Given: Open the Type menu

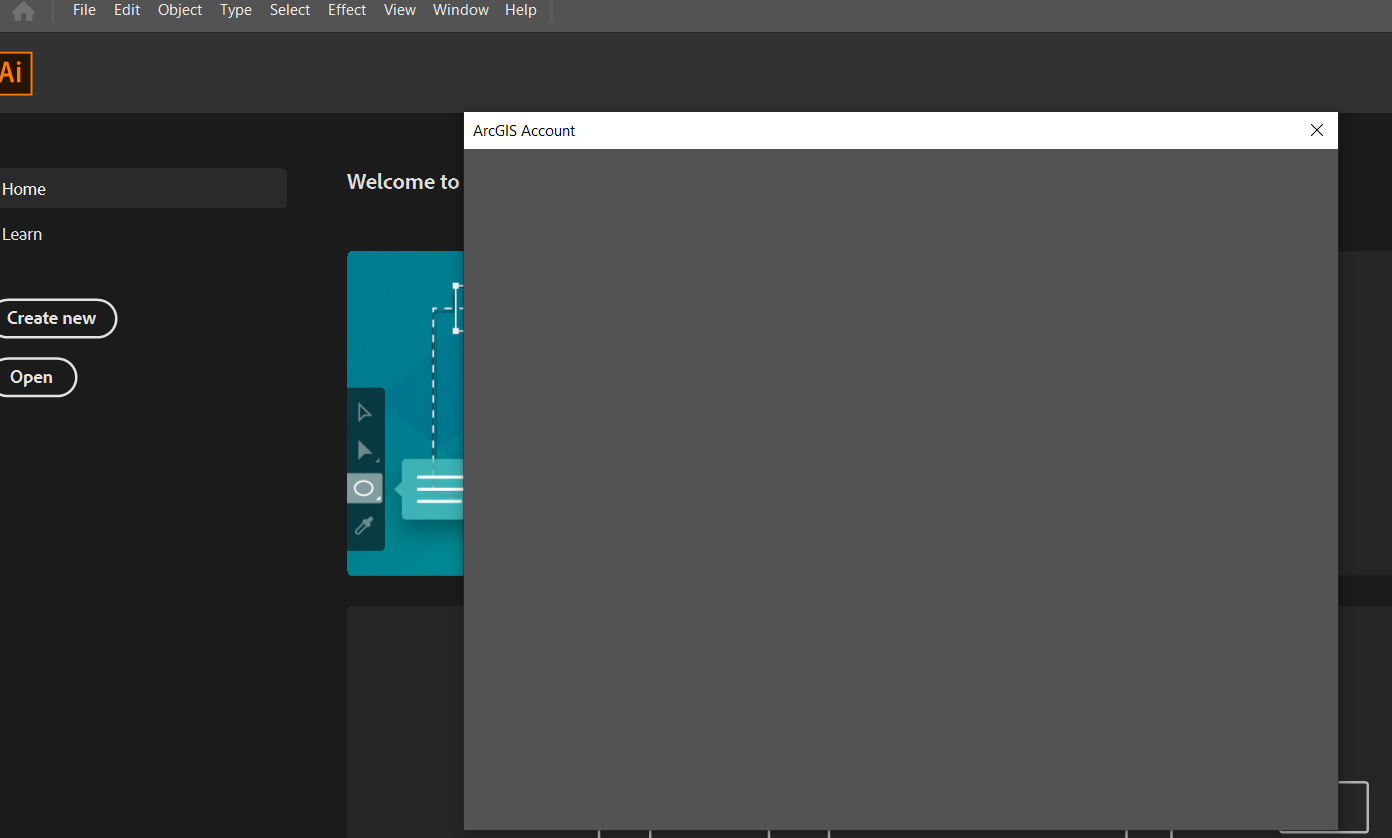Looking at the screenshot, I should coord(236,10).
